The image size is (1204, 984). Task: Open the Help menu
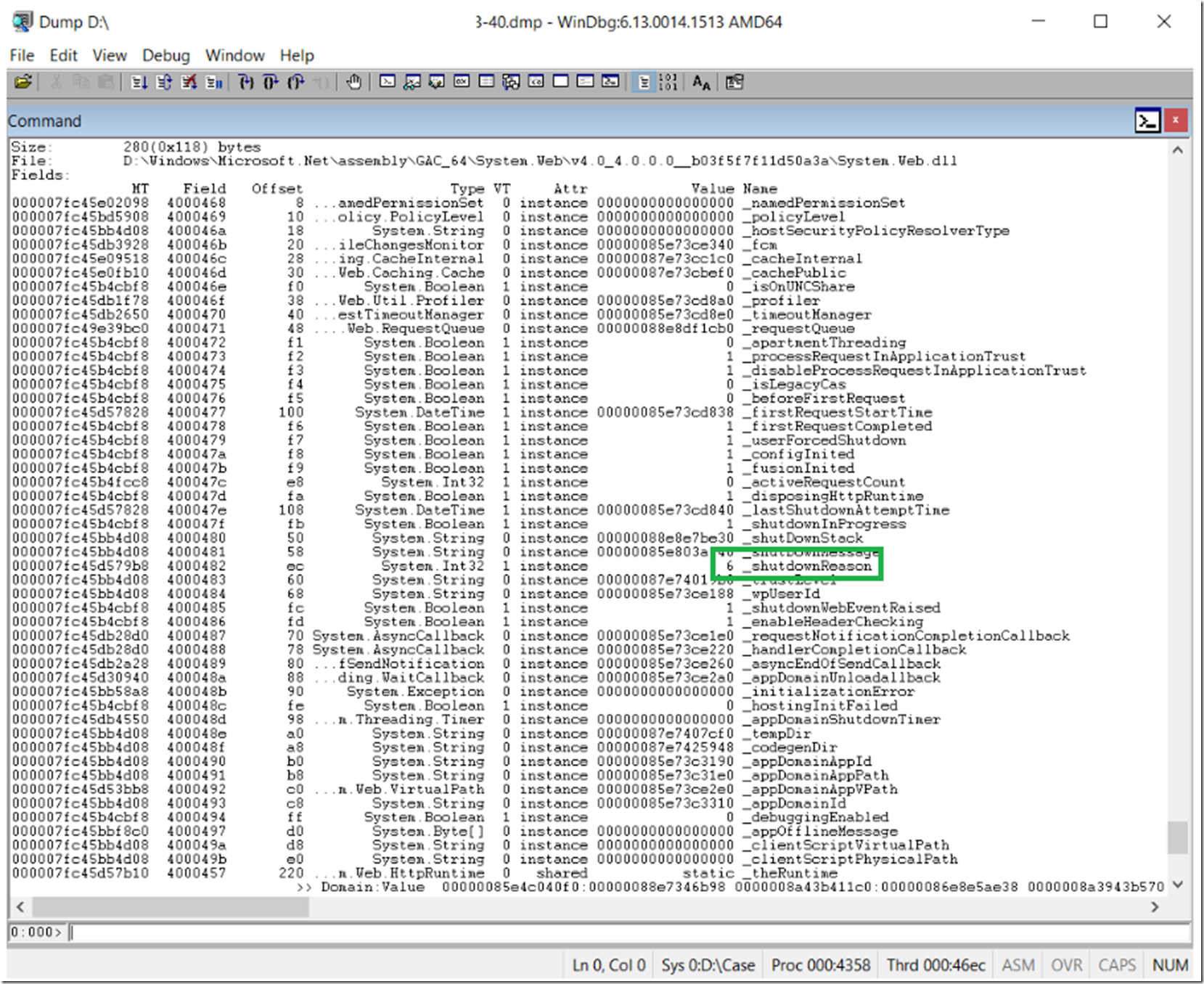(x=297, y=55)
